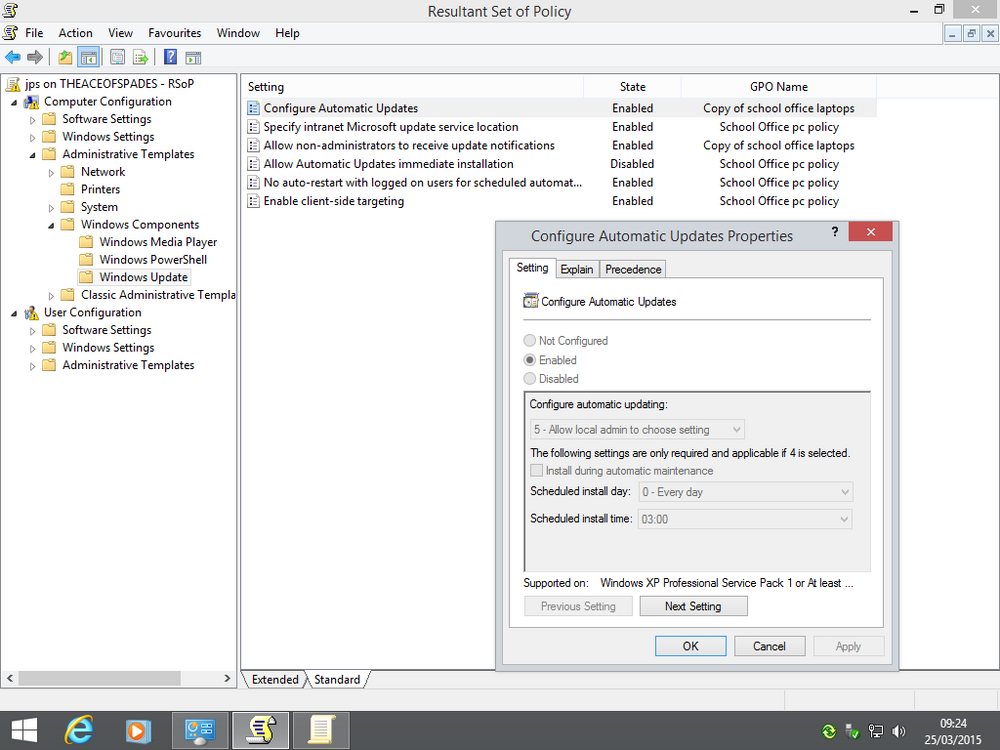The width and height of the screenshot is (1000, 750).
Task: Collapse the User Configuration tree node
Action: (x=14, y=314)
